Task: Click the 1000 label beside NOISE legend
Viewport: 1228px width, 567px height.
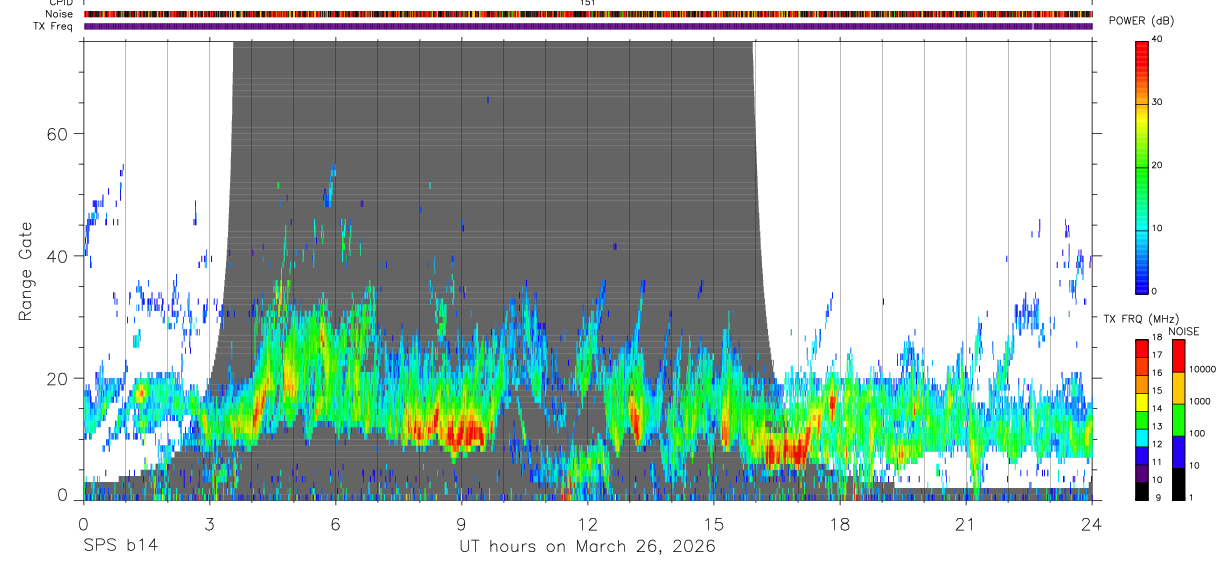Action: (1200, 401)
